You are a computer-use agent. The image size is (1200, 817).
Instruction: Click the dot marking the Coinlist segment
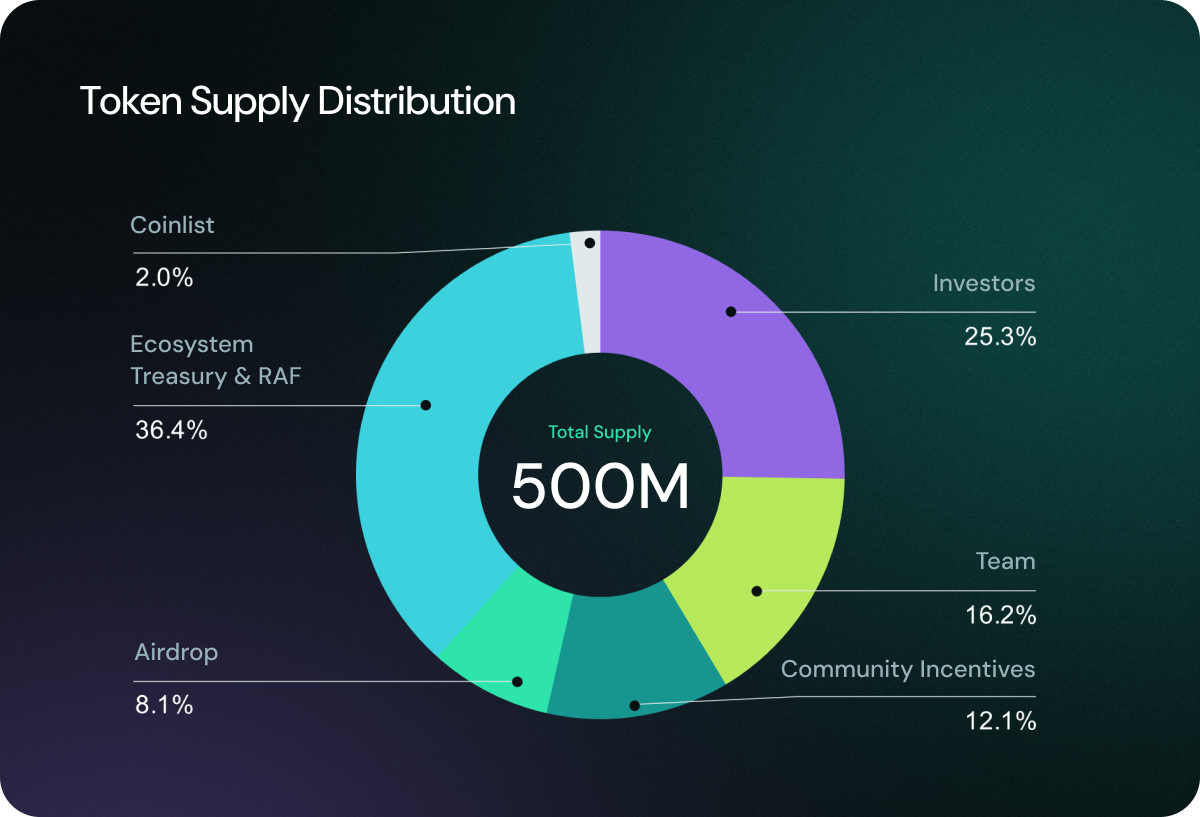[590, 242]
